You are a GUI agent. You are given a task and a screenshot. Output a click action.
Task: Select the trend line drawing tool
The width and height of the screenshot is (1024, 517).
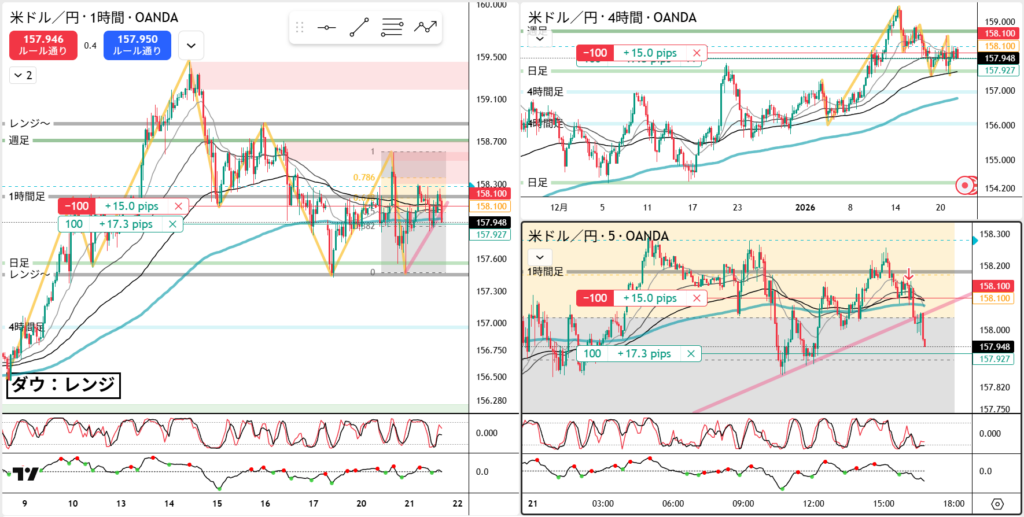click(x=358, y=29)
